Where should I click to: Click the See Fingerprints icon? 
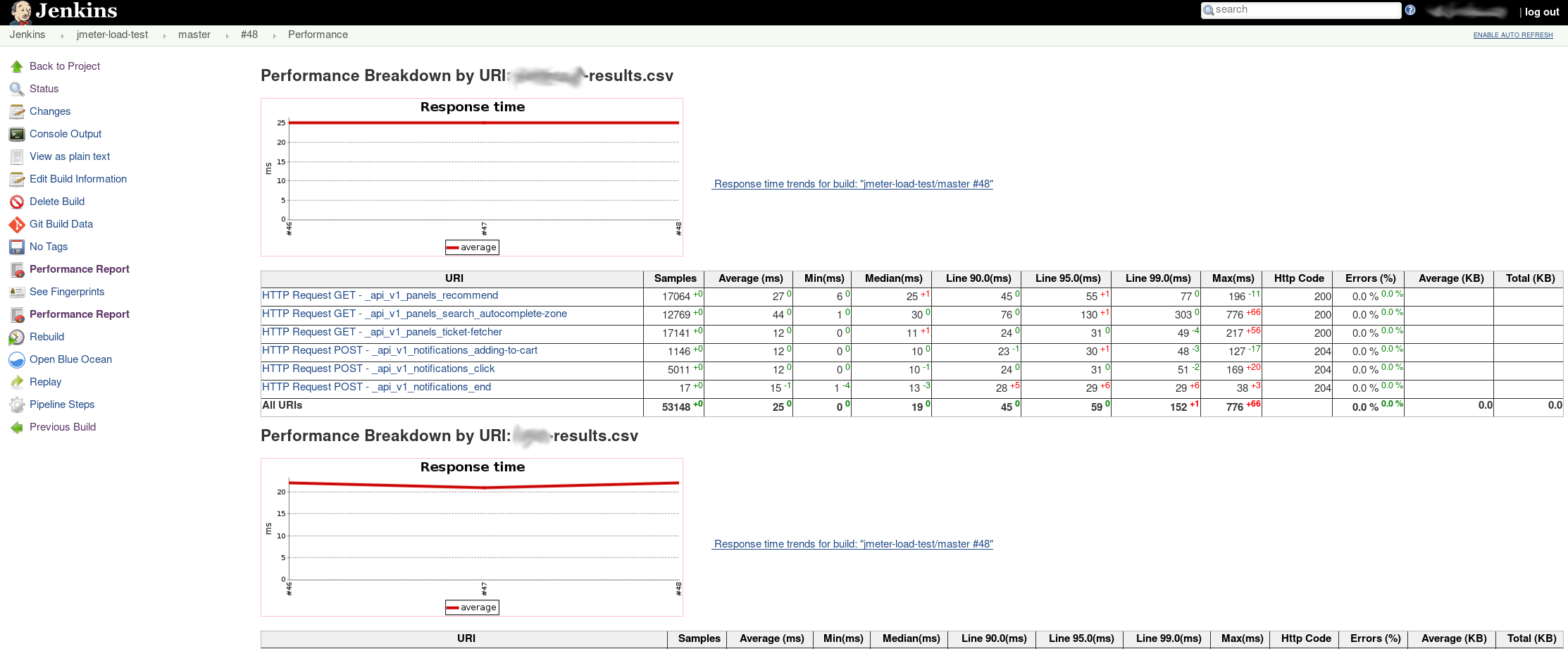[x=17, y=292]
